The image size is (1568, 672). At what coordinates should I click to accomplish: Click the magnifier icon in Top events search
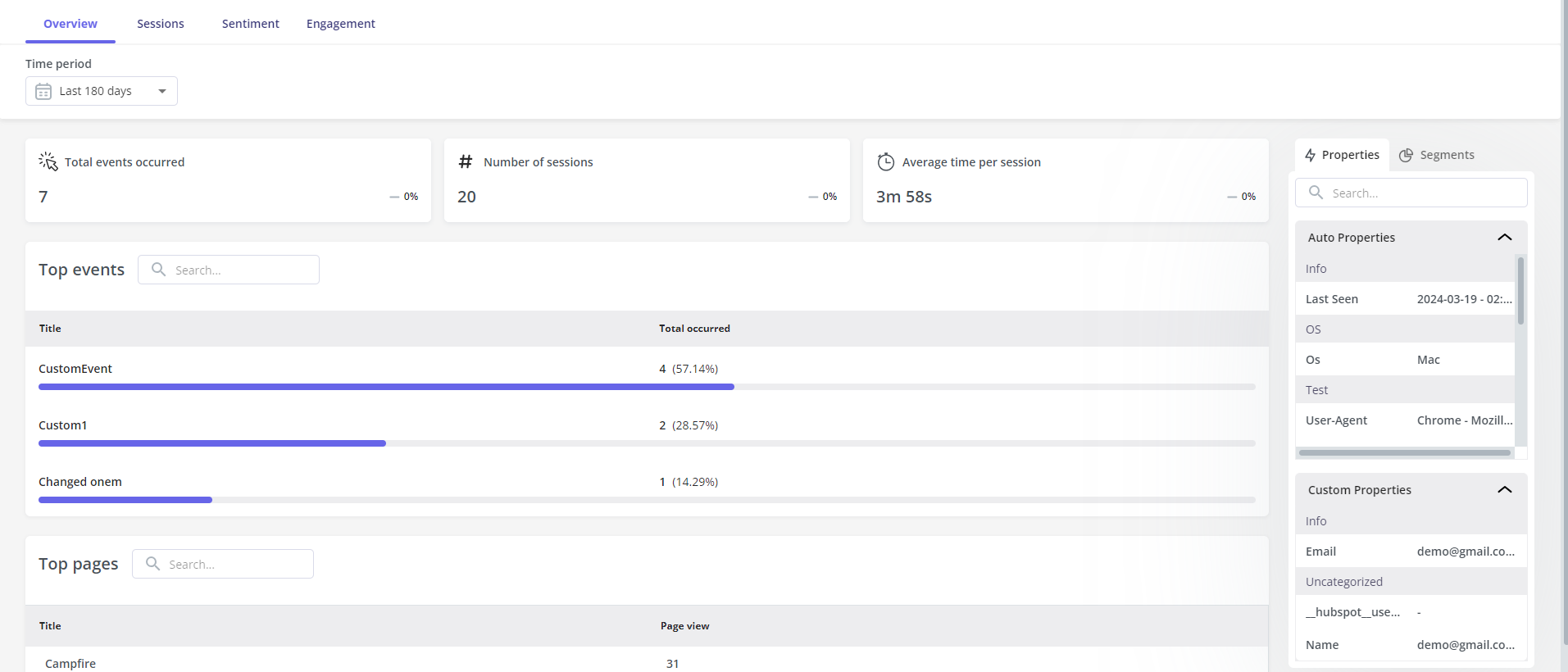click(x=159, y=270)
